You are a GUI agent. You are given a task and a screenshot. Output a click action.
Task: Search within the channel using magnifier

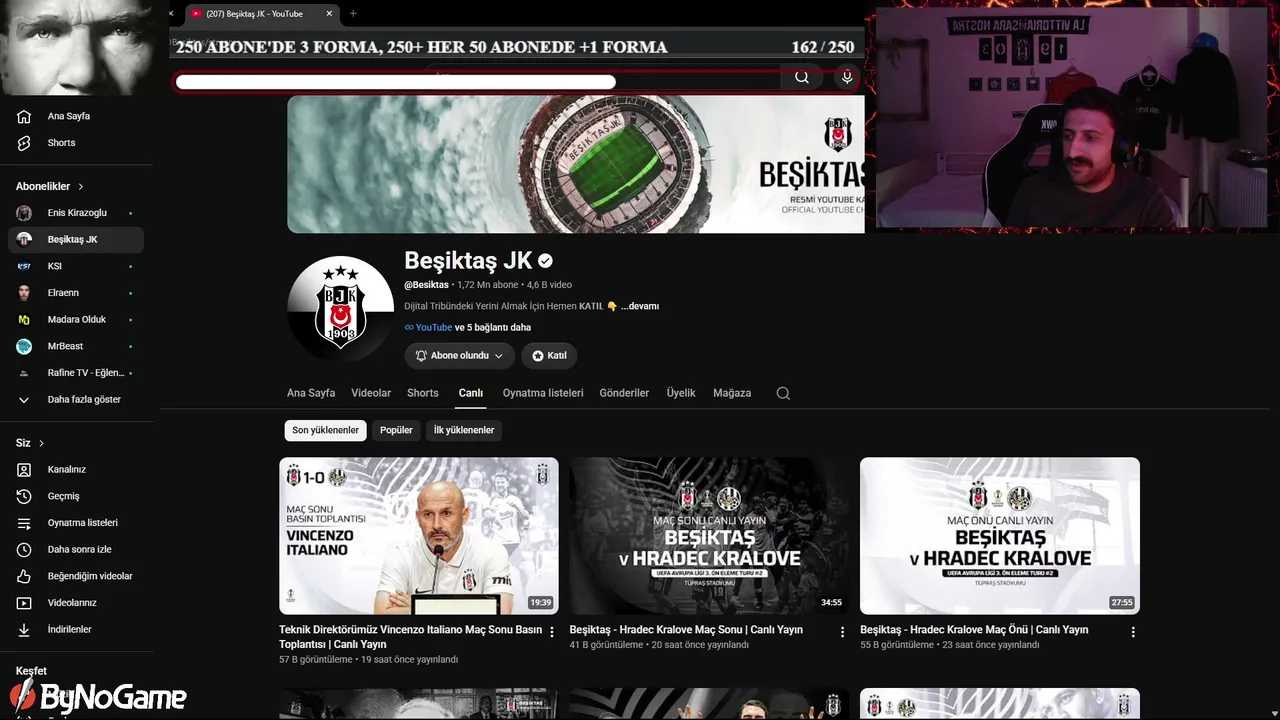tap(783, 393)
